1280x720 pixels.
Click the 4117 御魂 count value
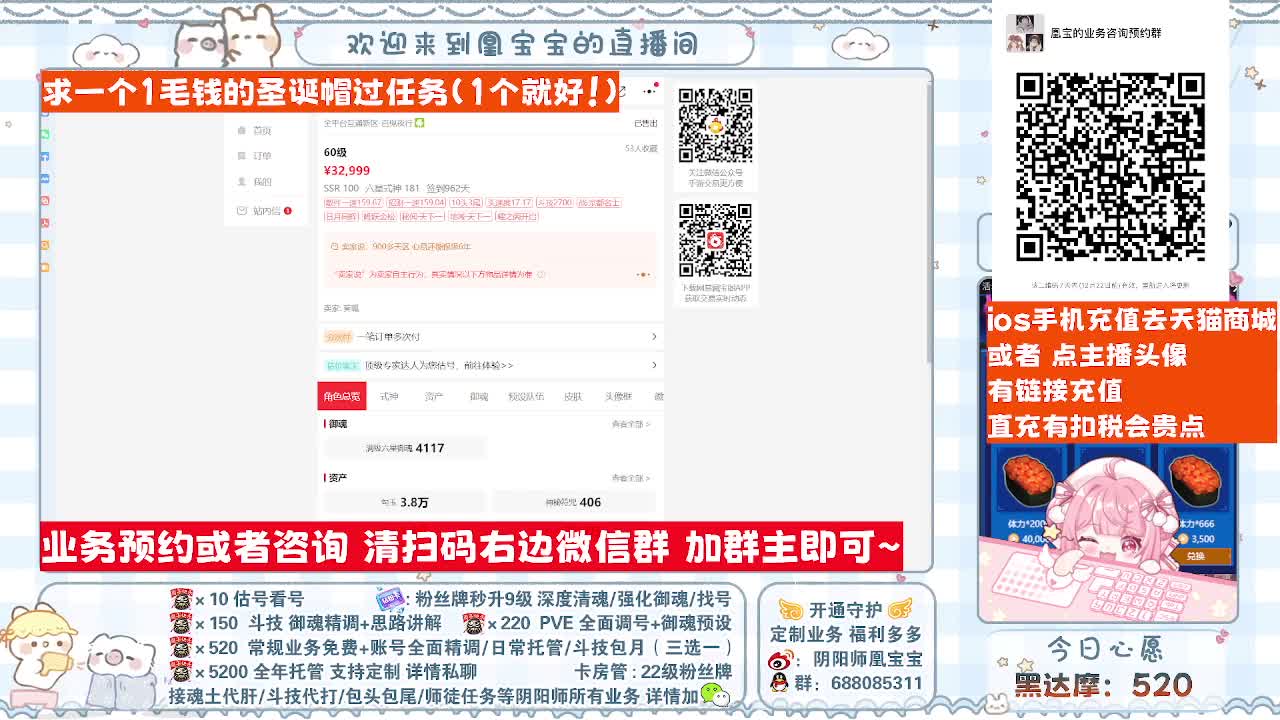click(x=430, y=448)
